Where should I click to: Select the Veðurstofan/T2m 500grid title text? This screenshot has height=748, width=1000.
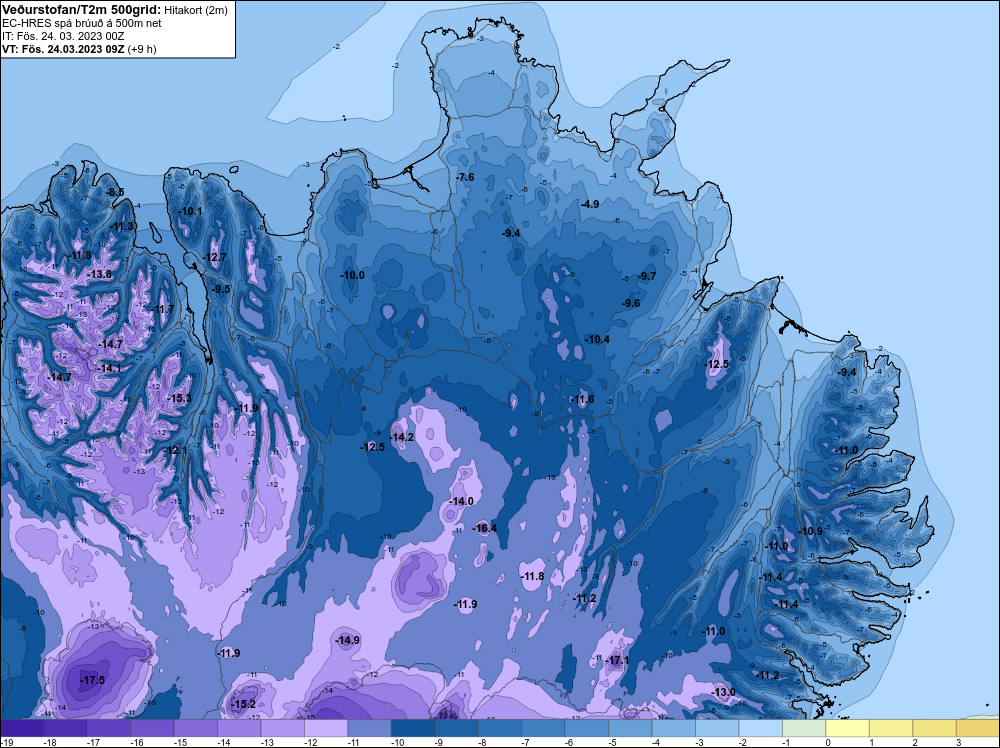click(x=81, y=10)
